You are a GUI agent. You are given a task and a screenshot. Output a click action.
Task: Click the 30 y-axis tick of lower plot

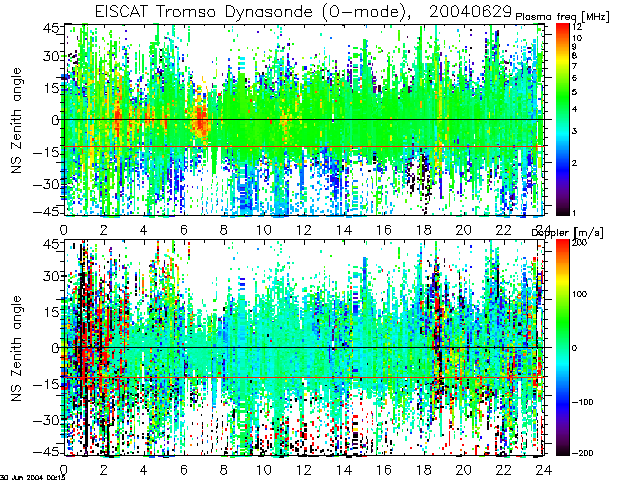pos(51,276)
